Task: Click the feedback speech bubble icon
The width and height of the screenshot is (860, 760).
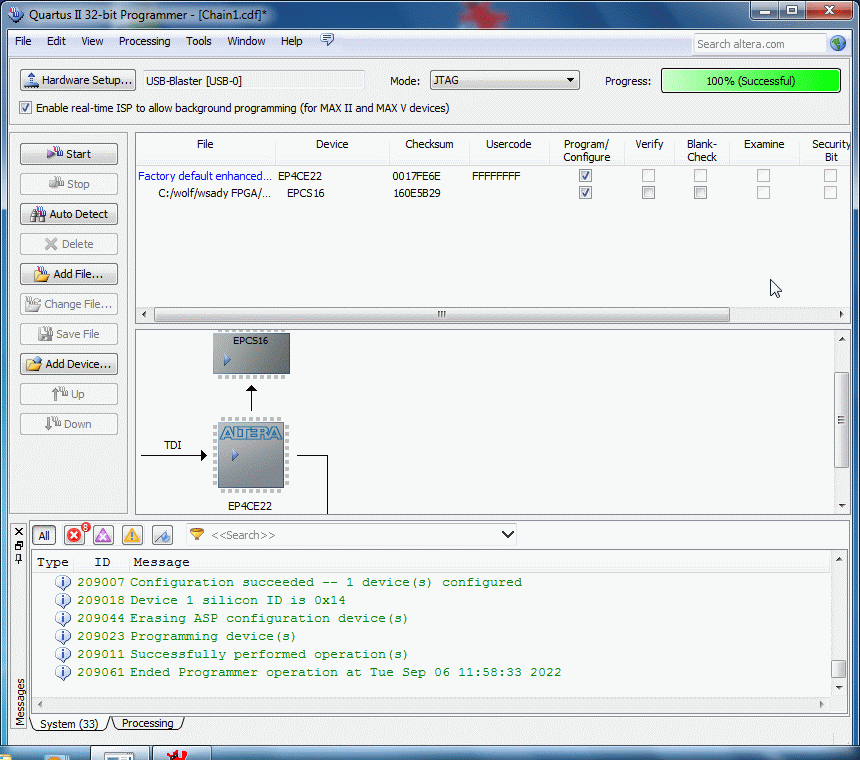Action: (327, 40)
